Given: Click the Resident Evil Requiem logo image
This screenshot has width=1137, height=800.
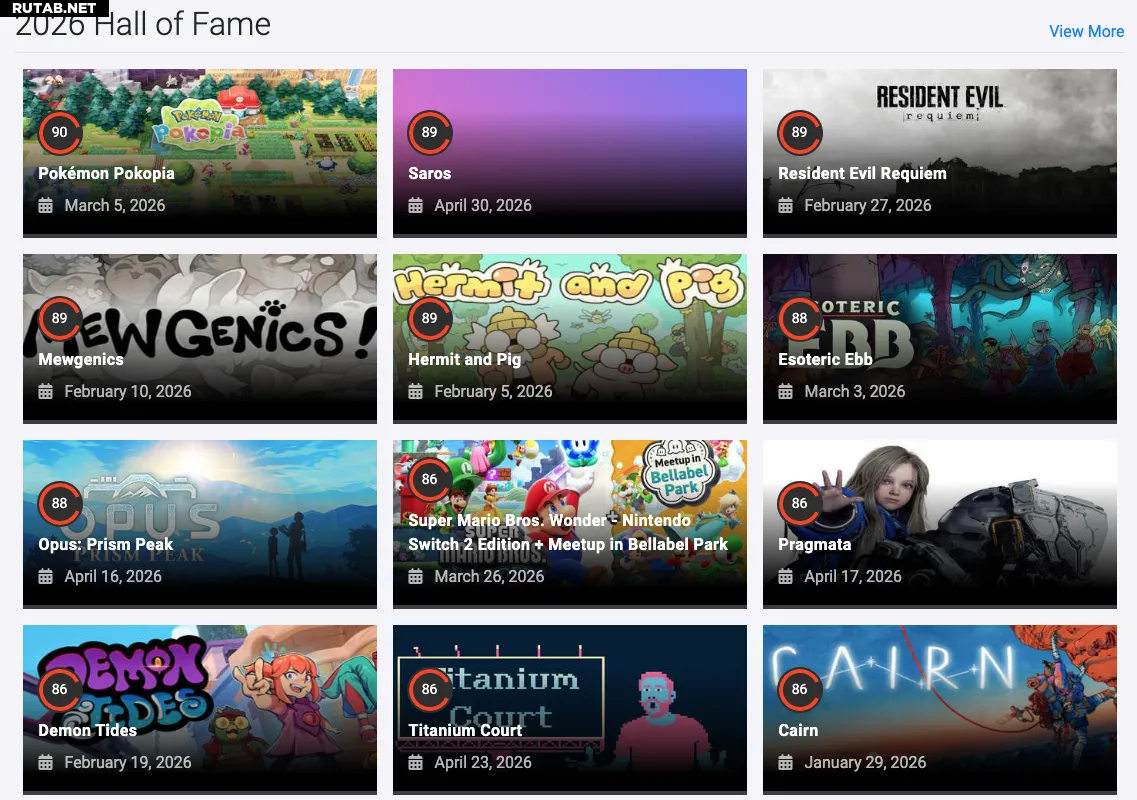Looking at the screenshot, I should (x=940, y=103).
